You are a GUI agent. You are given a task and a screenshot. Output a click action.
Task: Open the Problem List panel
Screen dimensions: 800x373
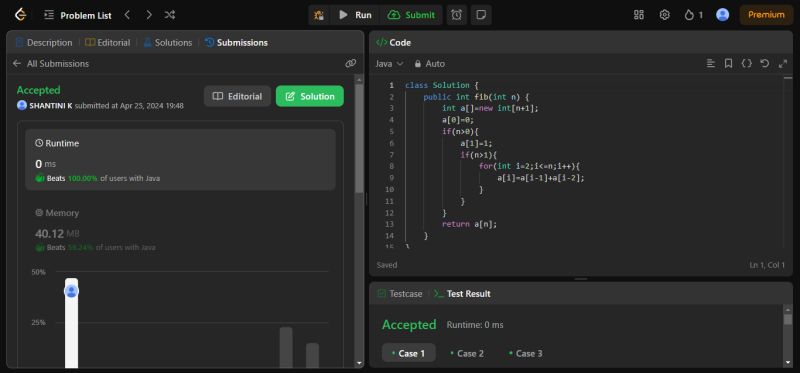coord(78,15)
